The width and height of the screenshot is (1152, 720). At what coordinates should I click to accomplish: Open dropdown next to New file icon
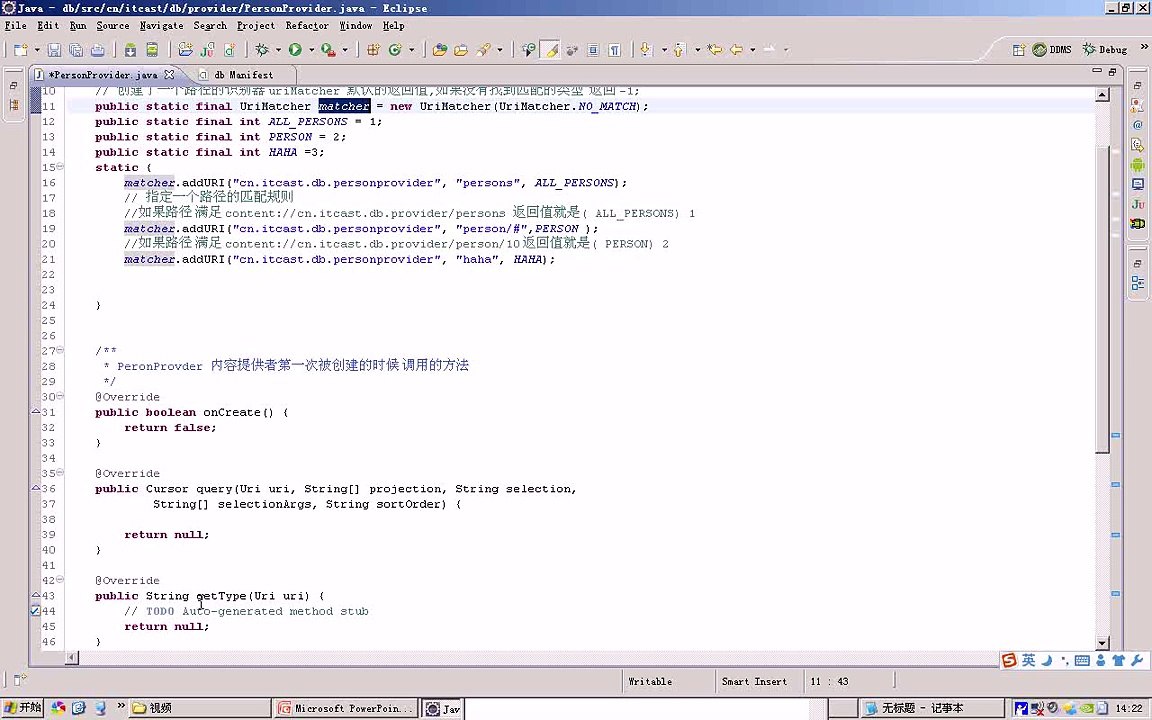[x=37, y=50]
